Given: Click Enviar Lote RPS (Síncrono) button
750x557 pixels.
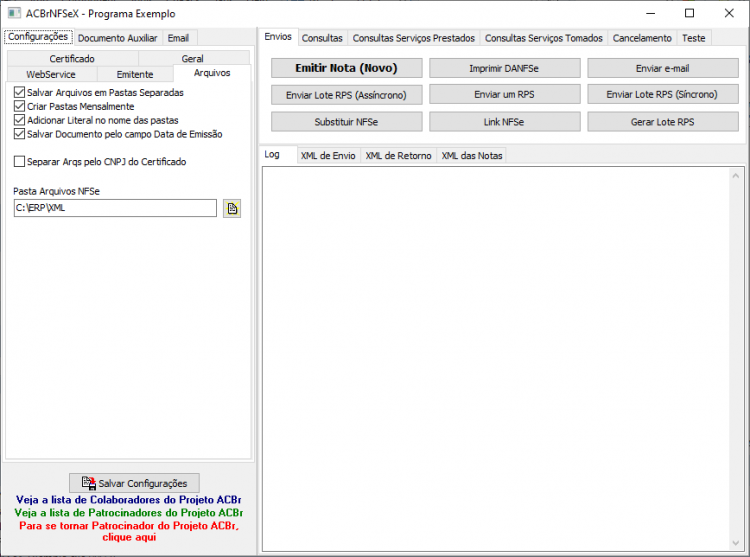Looking at the screenshot, I should (662, 94).
